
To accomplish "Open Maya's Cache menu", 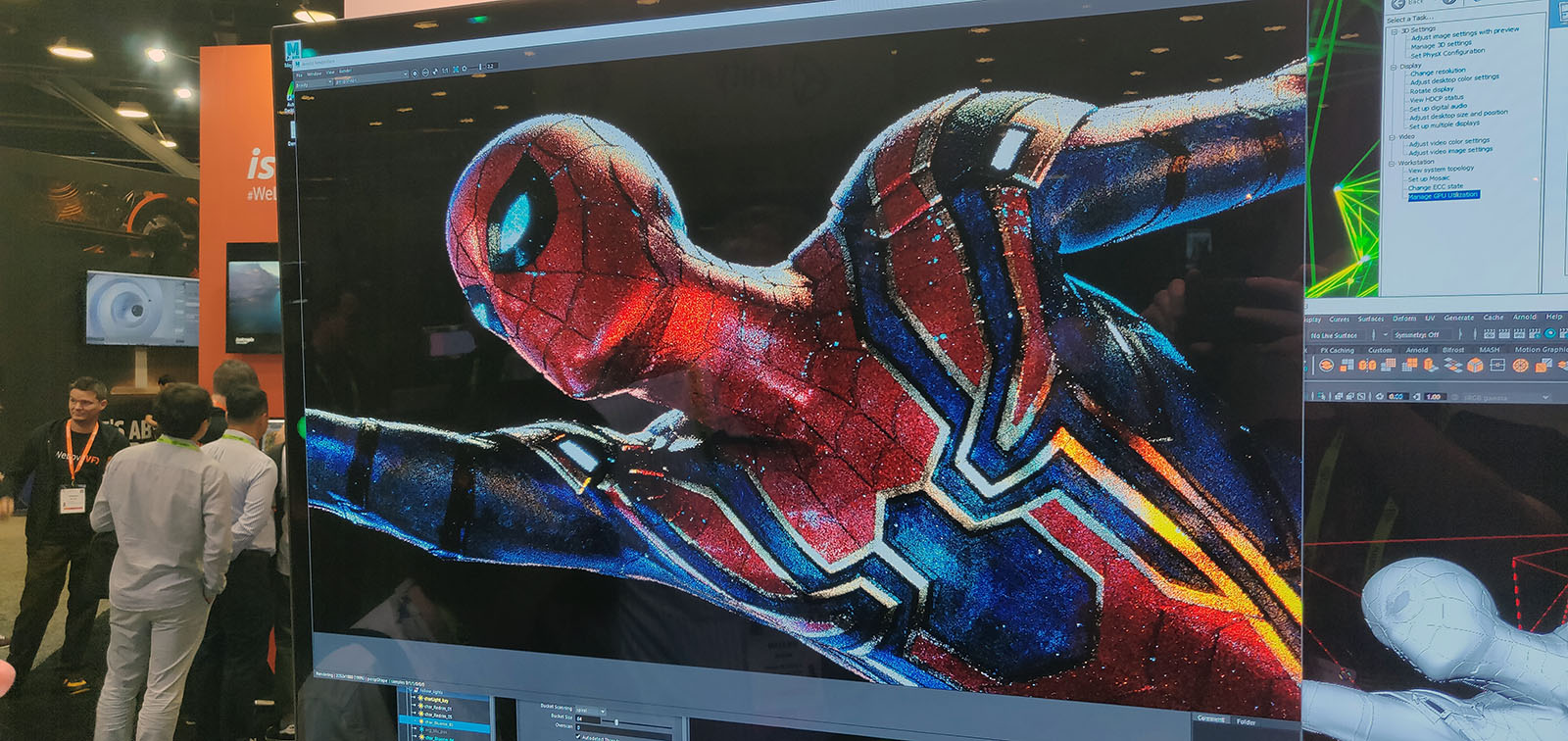I will 1494,318.
